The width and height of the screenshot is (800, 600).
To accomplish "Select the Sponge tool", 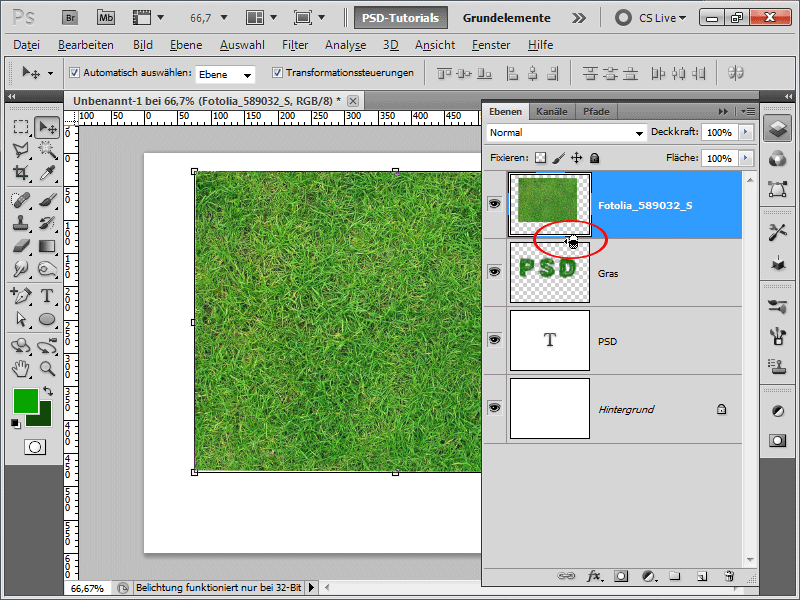I will (47, 269).
